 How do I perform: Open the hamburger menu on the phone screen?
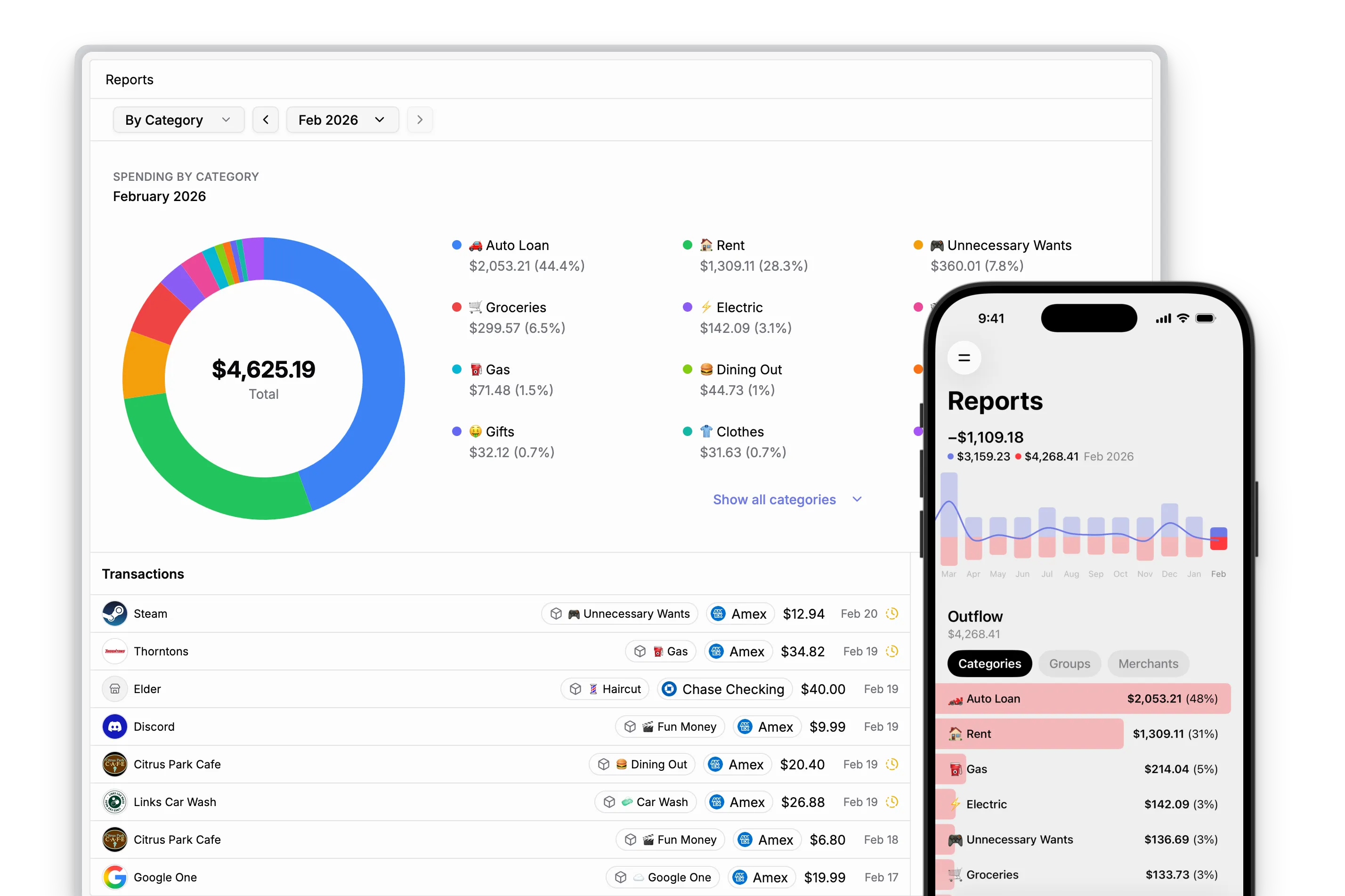[964, 357]
